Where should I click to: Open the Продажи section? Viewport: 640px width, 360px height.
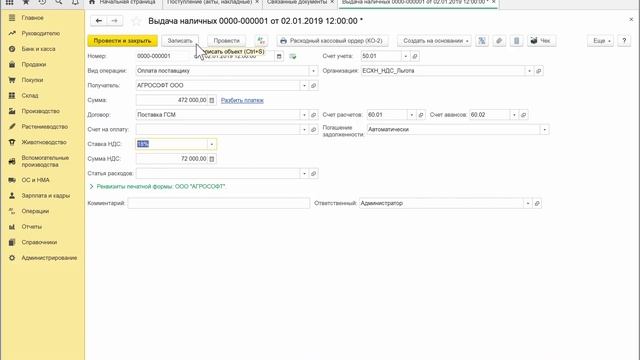tap(33, 64)
